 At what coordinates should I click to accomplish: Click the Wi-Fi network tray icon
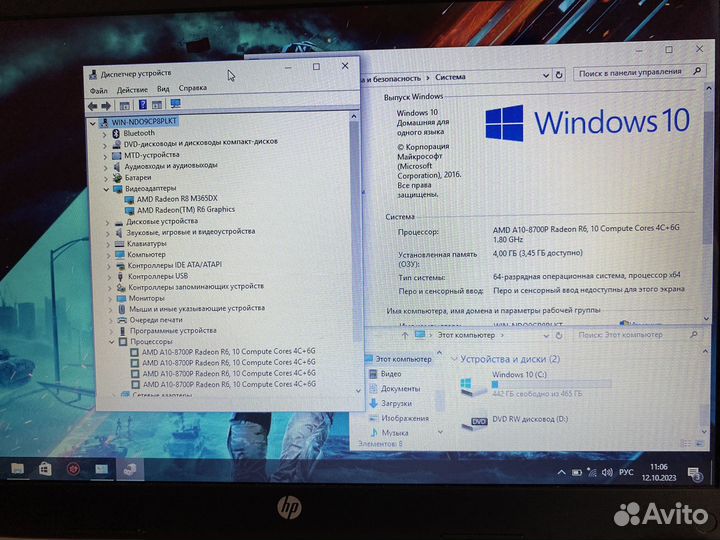pyautogui.click(x=592, y=472)
